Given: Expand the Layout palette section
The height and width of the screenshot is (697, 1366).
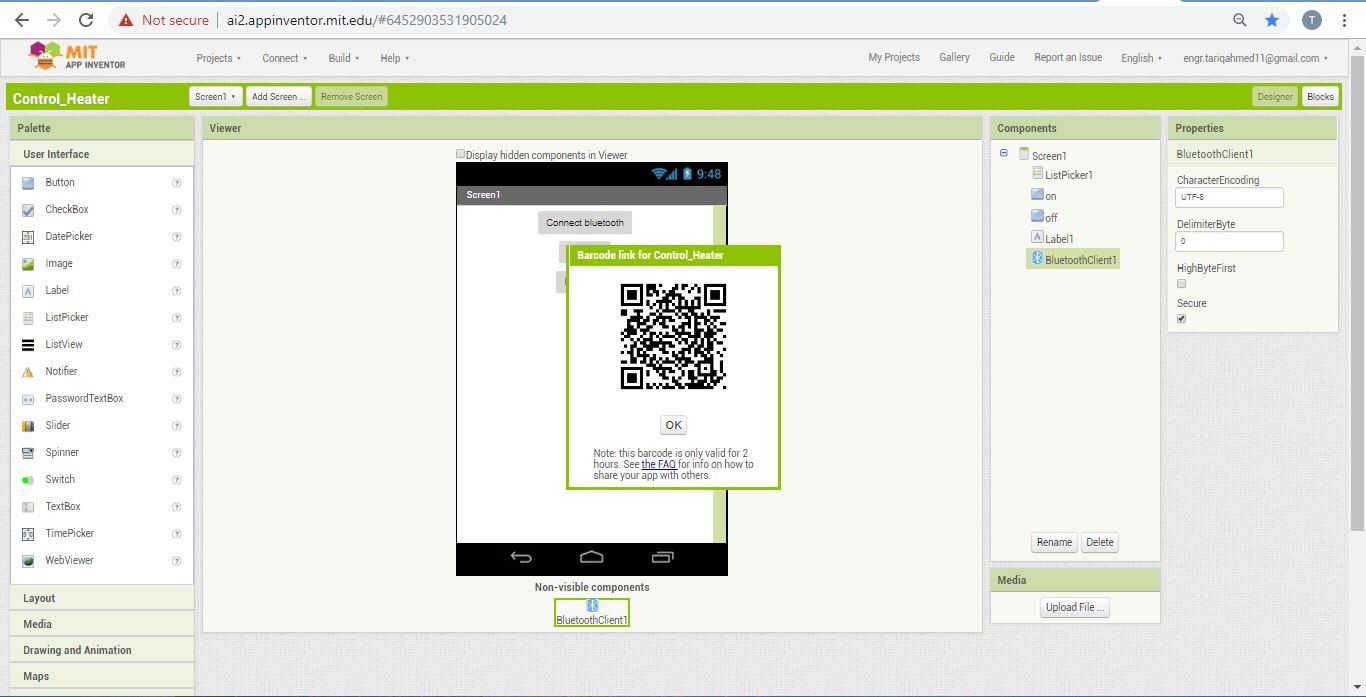Looking at the screenshot, I should (102, 598).
